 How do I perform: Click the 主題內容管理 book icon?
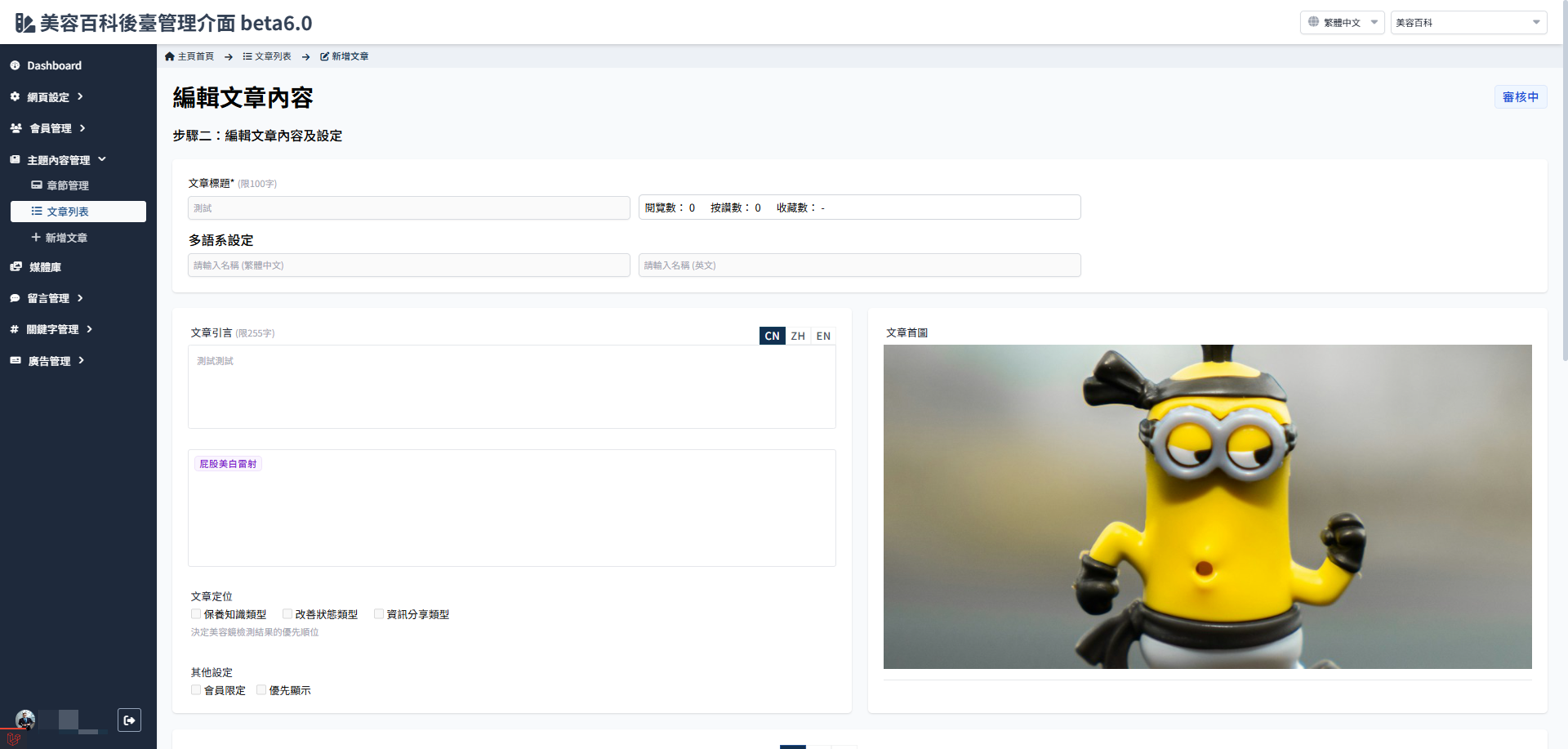[15, 159]
